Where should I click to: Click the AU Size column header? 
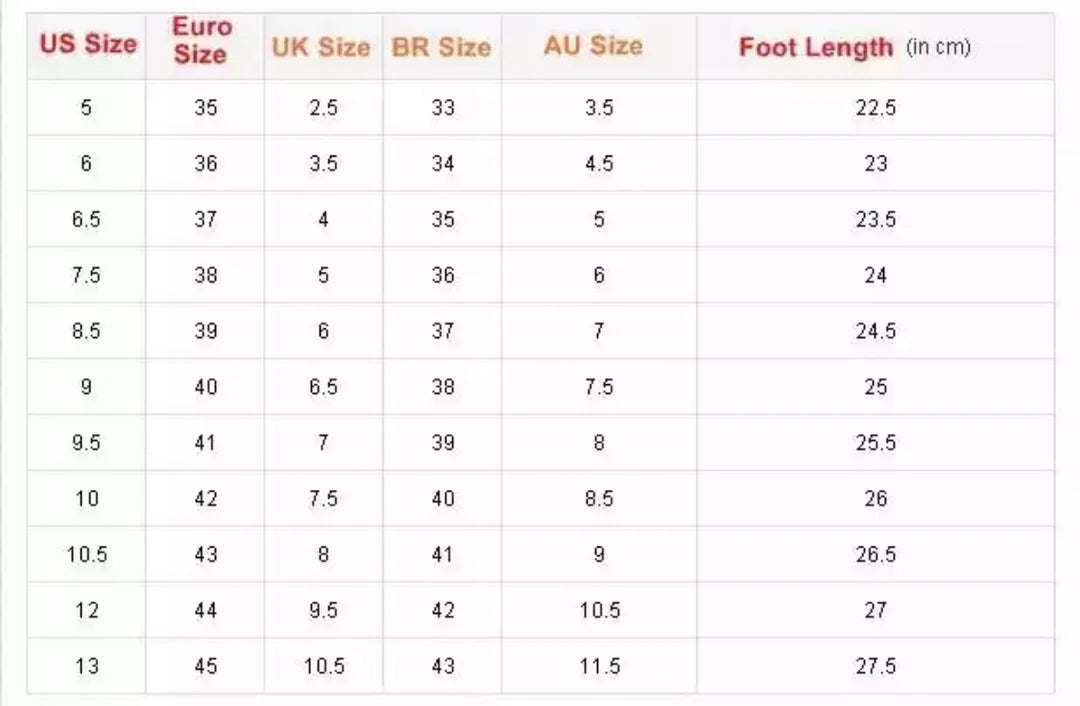[x=593, y=46]
